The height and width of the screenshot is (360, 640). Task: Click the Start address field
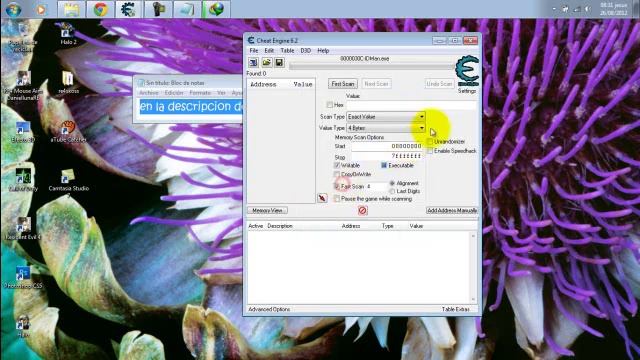pos(387,146)
